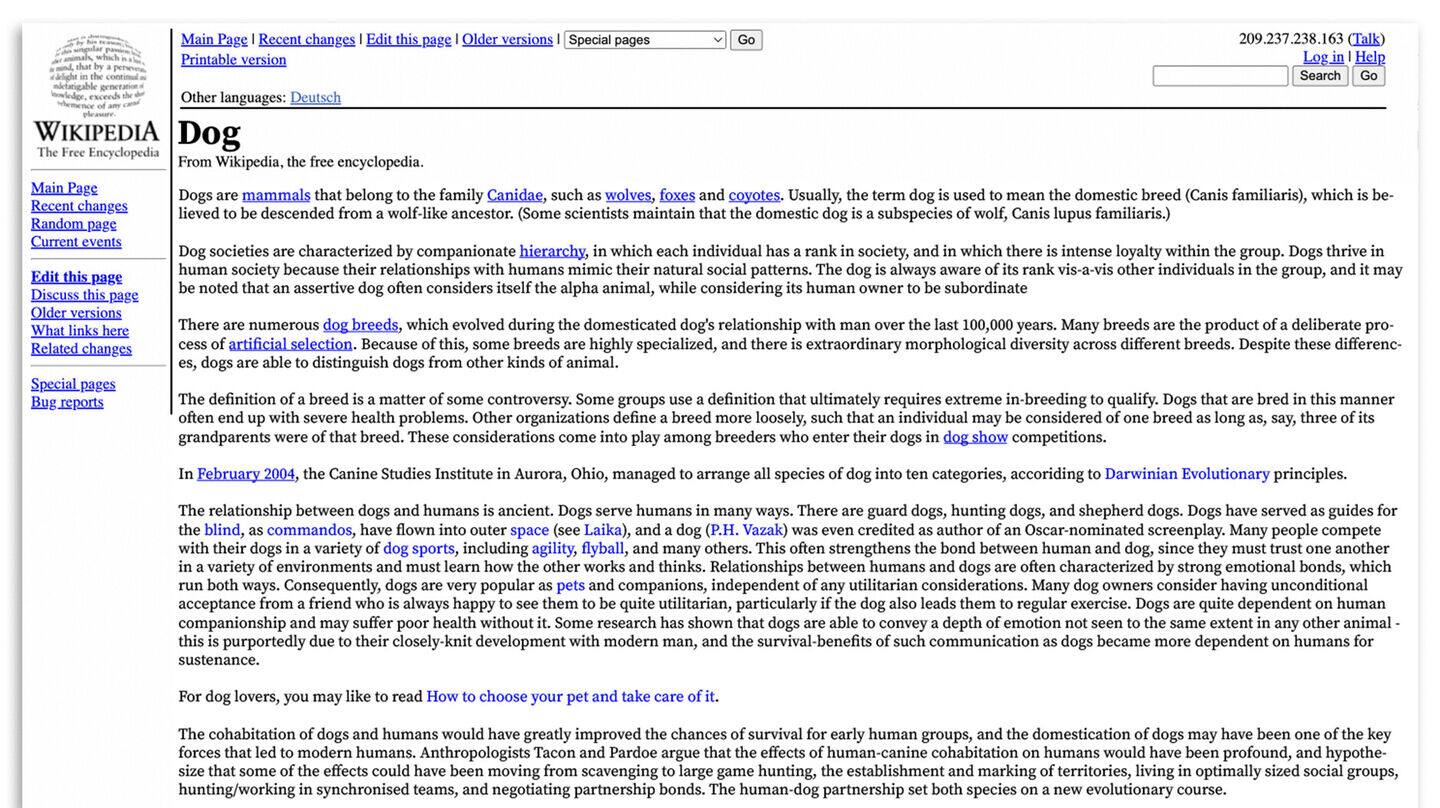Switch to Deutsch language version
The height and width of the screenshot is (808, 1440).
(x=315, y=97)
